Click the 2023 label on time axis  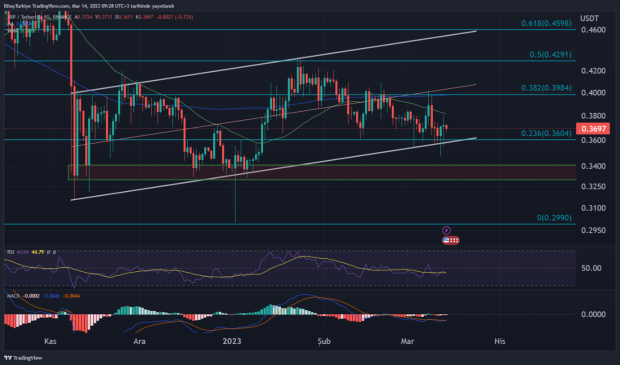point(232,341)
